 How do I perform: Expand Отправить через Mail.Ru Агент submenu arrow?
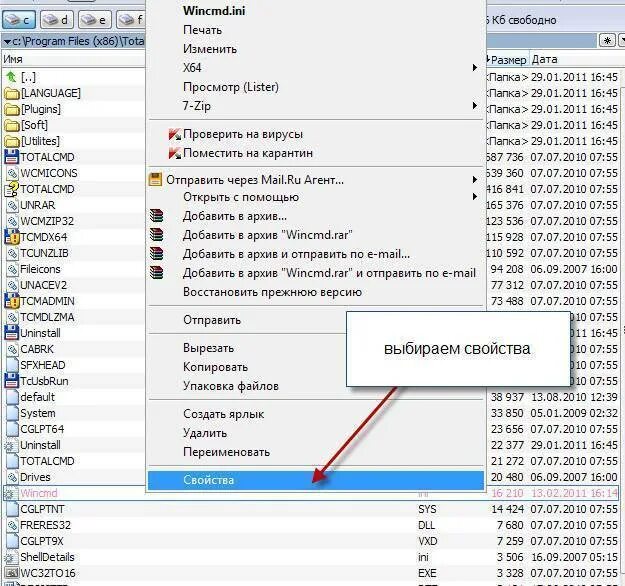coord(474,180)
